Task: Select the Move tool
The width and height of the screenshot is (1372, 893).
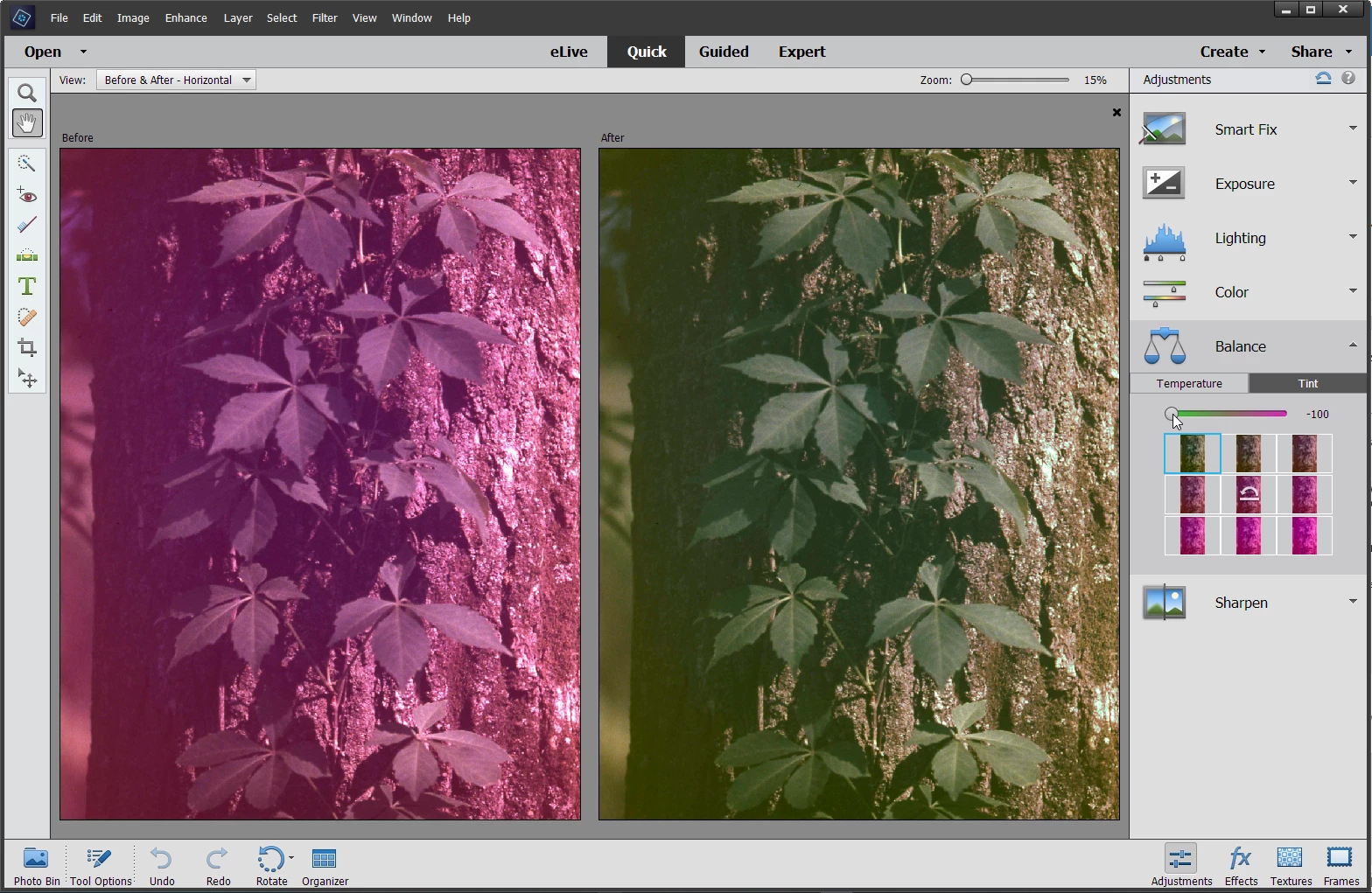Action: (27, 379)
